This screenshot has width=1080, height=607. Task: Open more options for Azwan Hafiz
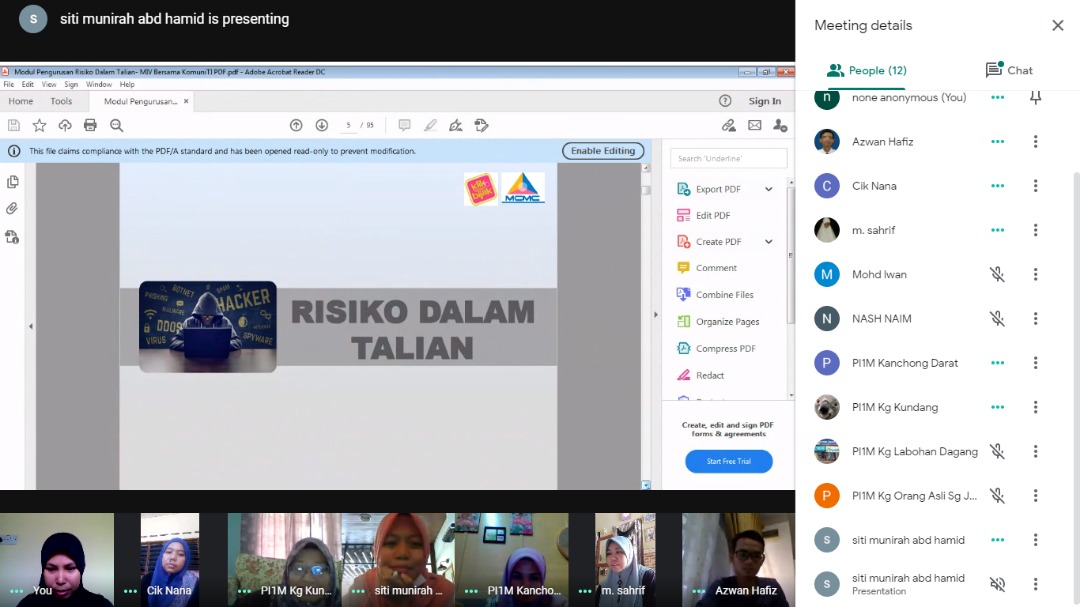[1035, 142]
